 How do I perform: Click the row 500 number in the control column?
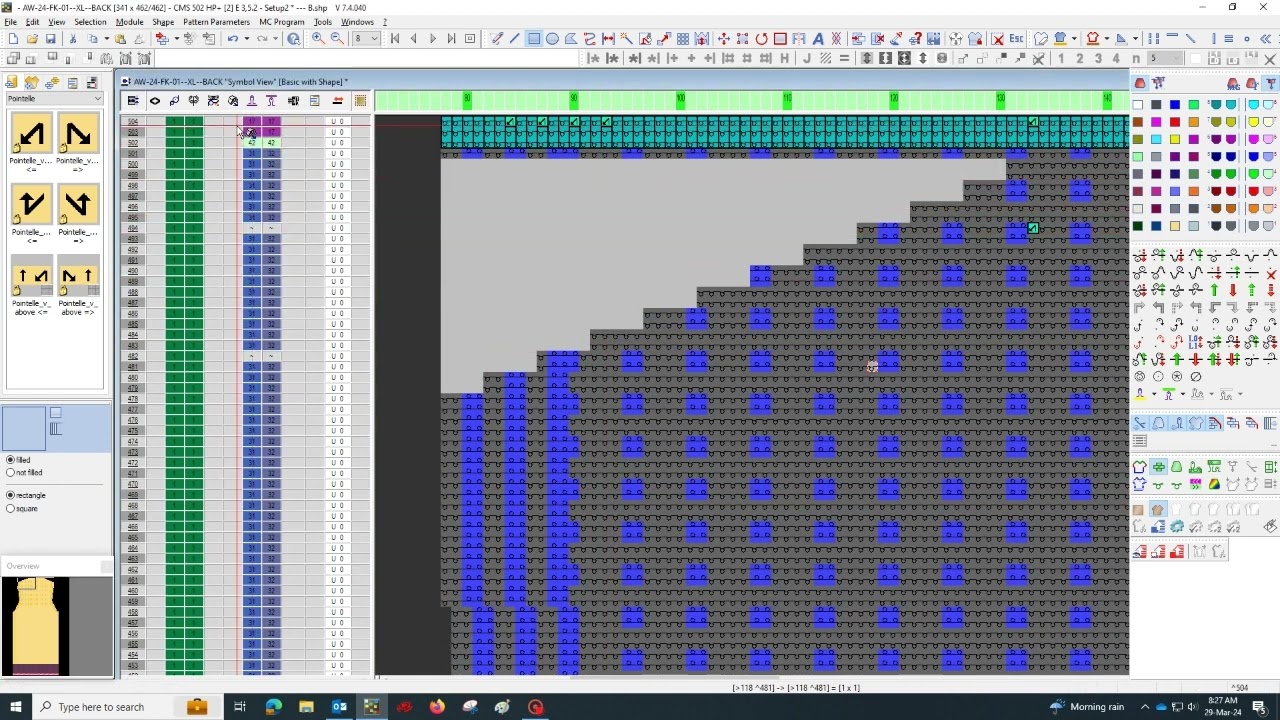click(134, 164)
